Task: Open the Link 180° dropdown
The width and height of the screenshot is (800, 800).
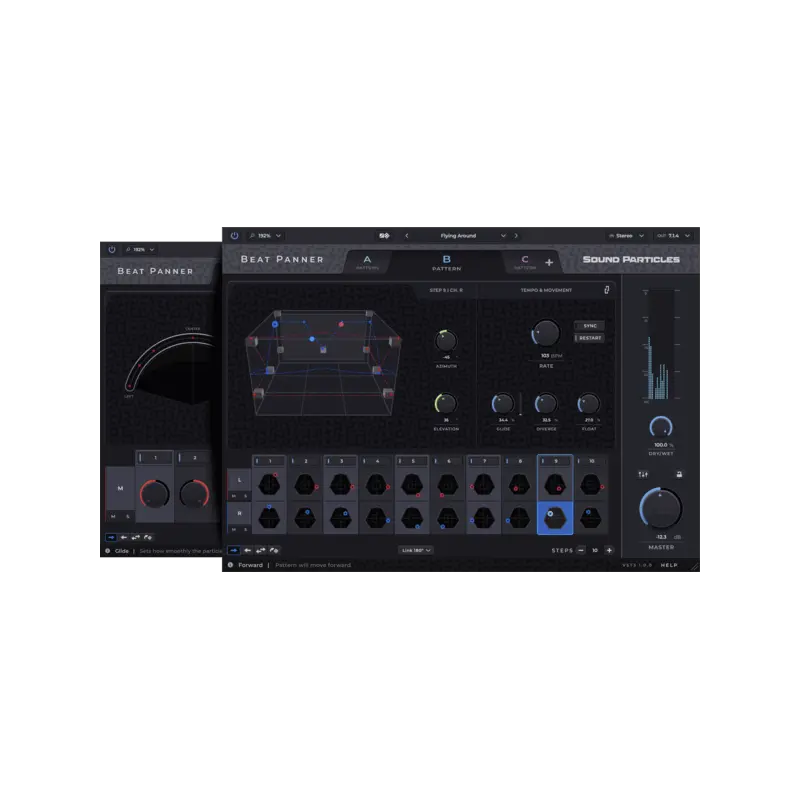Action: point(416,550)
